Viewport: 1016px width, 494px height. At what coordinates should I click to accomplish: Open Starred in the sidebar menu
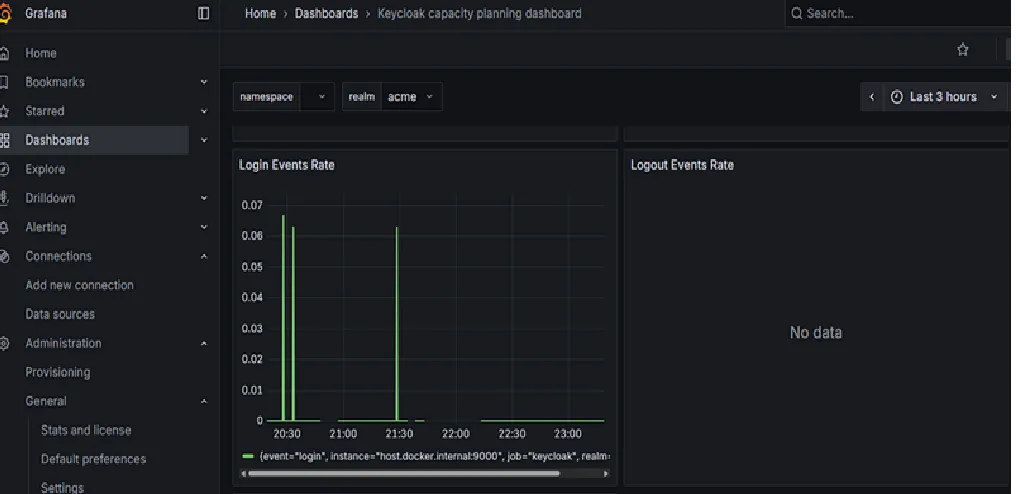(x=45, y=112)
